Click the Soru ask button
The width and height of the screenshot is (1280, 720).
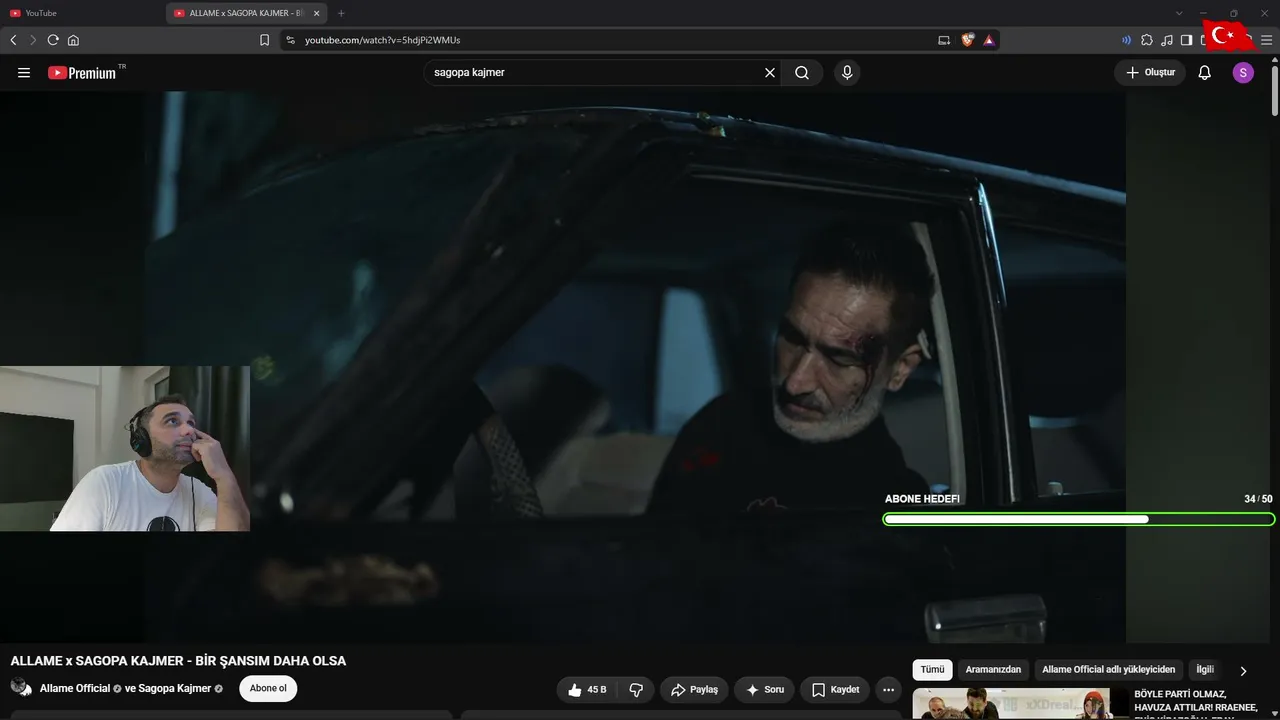pos(765,690)
